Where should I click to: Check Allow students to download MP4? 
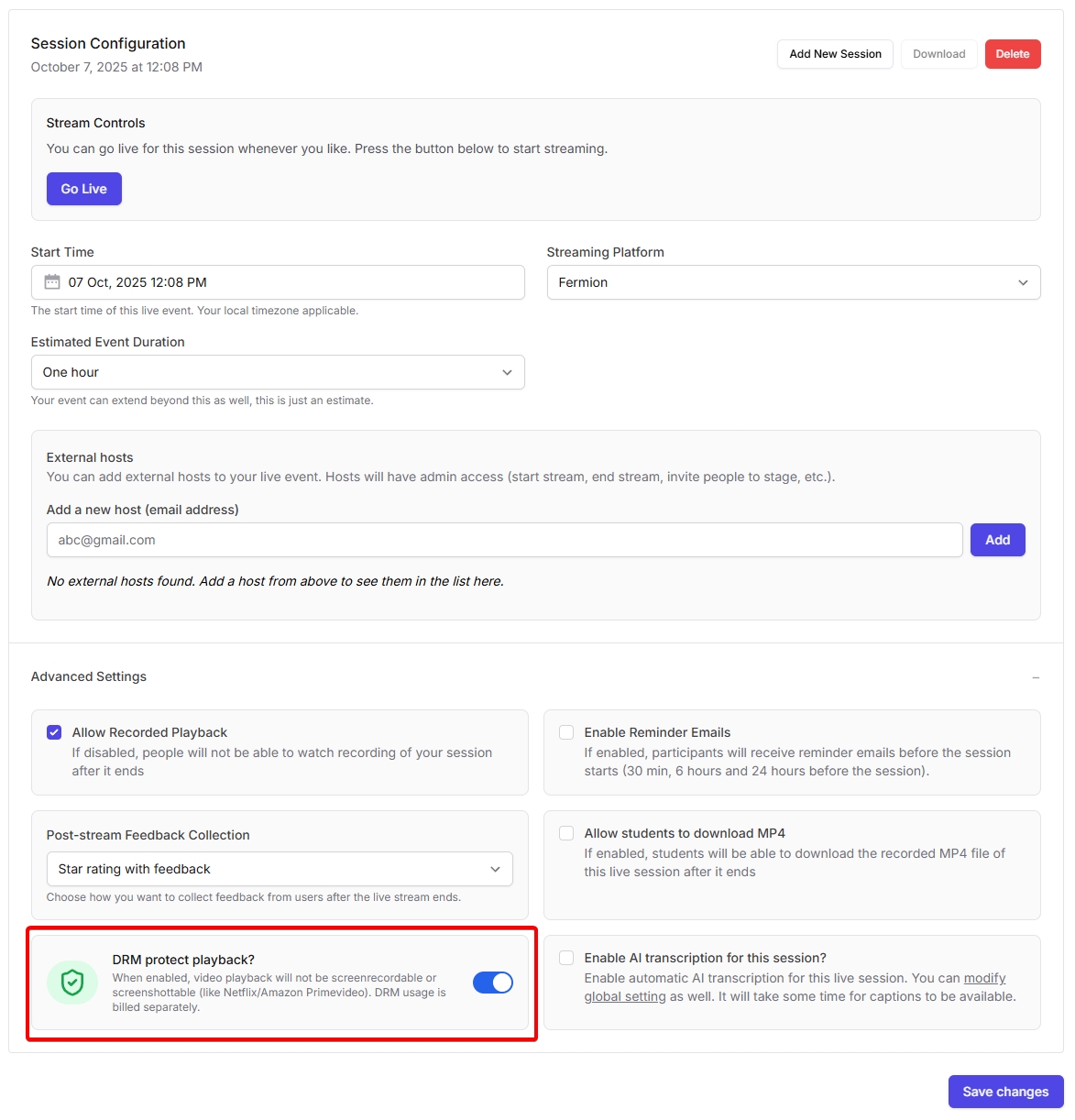(x=566, y=833)
